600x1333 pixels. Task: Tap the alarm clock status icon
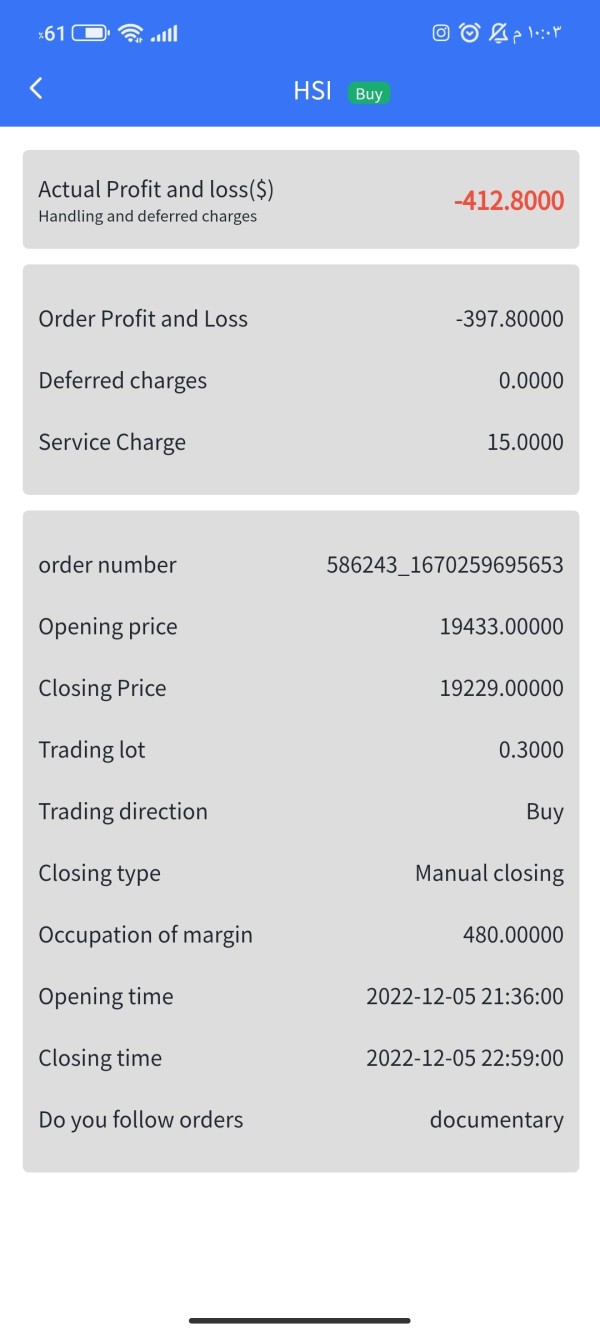(469, 34)
